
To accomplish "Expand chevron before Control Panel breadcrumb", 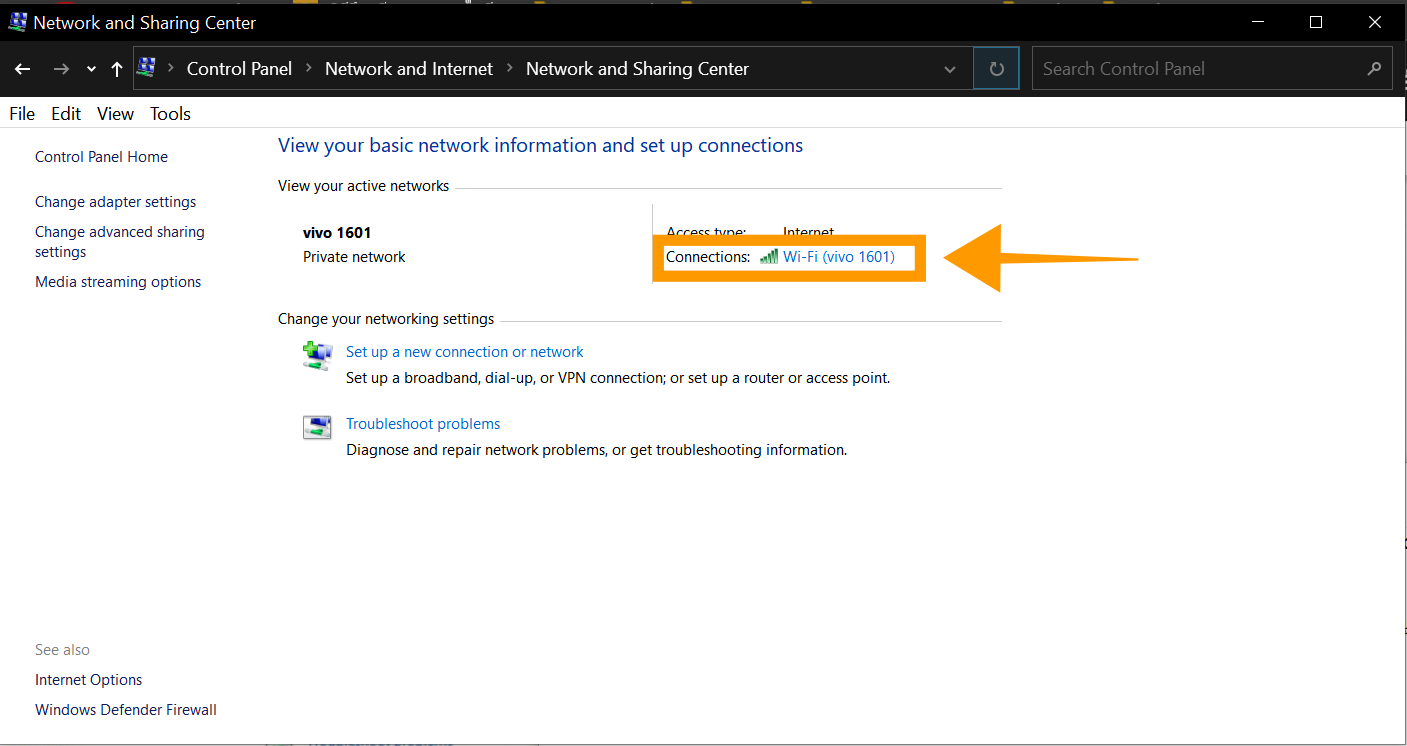I will tap(170, 69).
